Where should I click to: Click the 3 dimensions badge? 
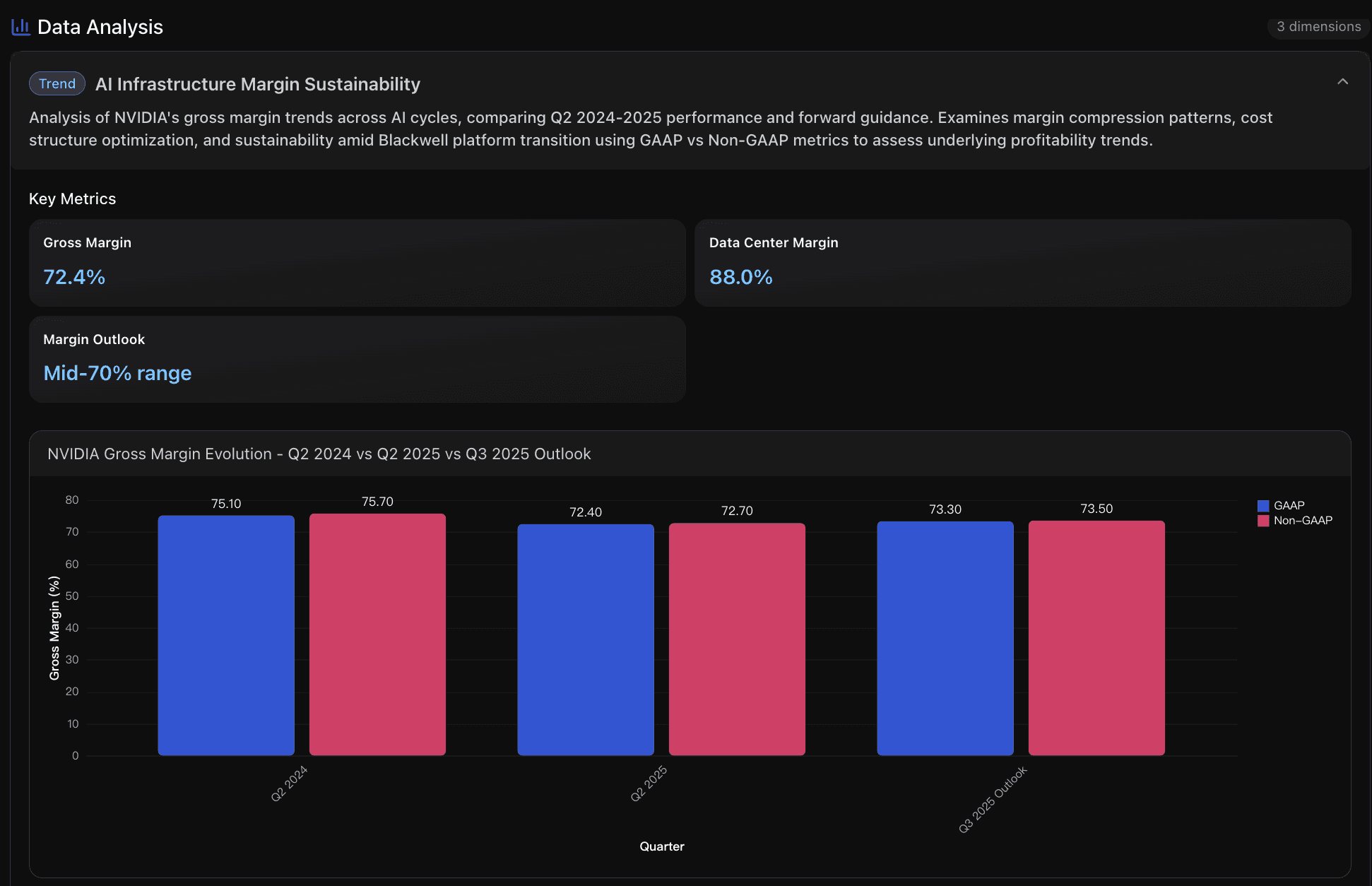tap(1318, 26)
